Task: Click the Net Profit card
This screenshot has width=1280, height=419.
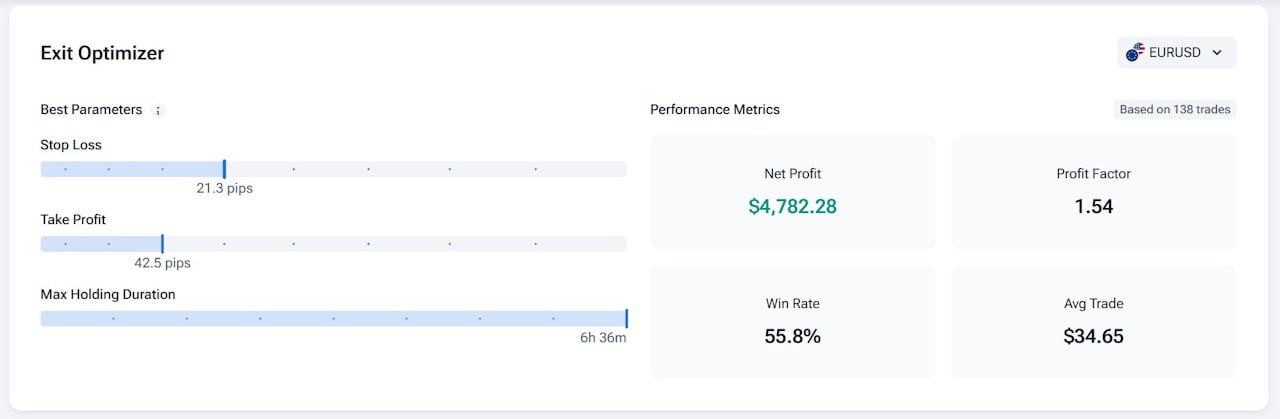Action: pos(793,192)
